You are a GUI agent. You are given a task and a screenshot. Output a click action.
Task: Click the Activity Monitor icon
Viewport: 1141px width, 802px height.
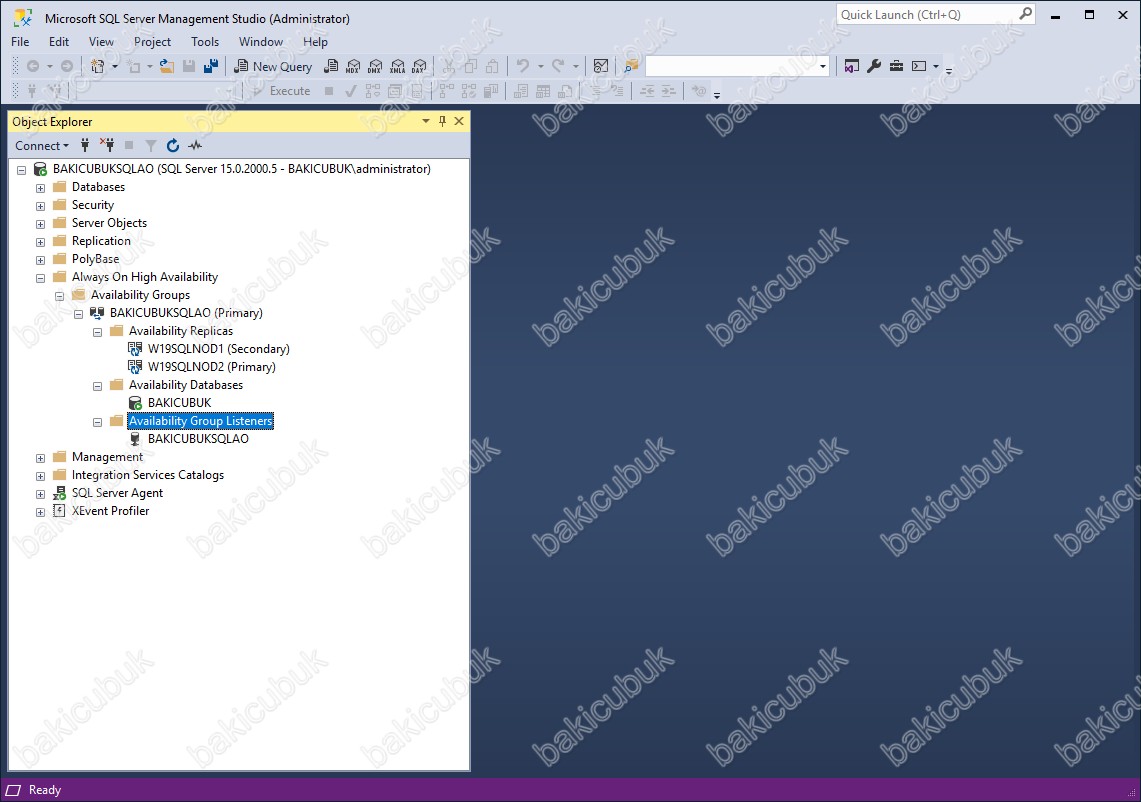coord(600,66)
